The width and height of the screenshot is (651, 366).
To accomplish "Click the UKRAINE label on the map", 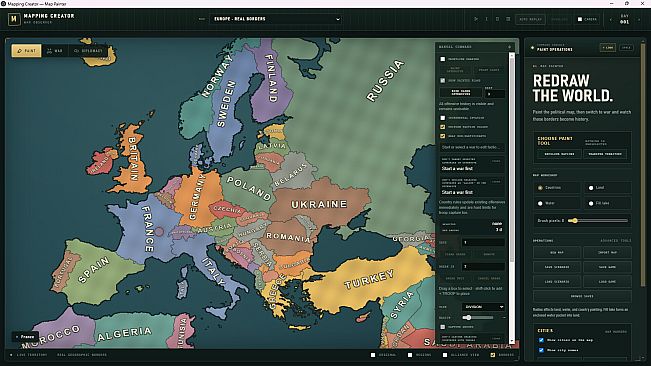I will tap(319, 204).
